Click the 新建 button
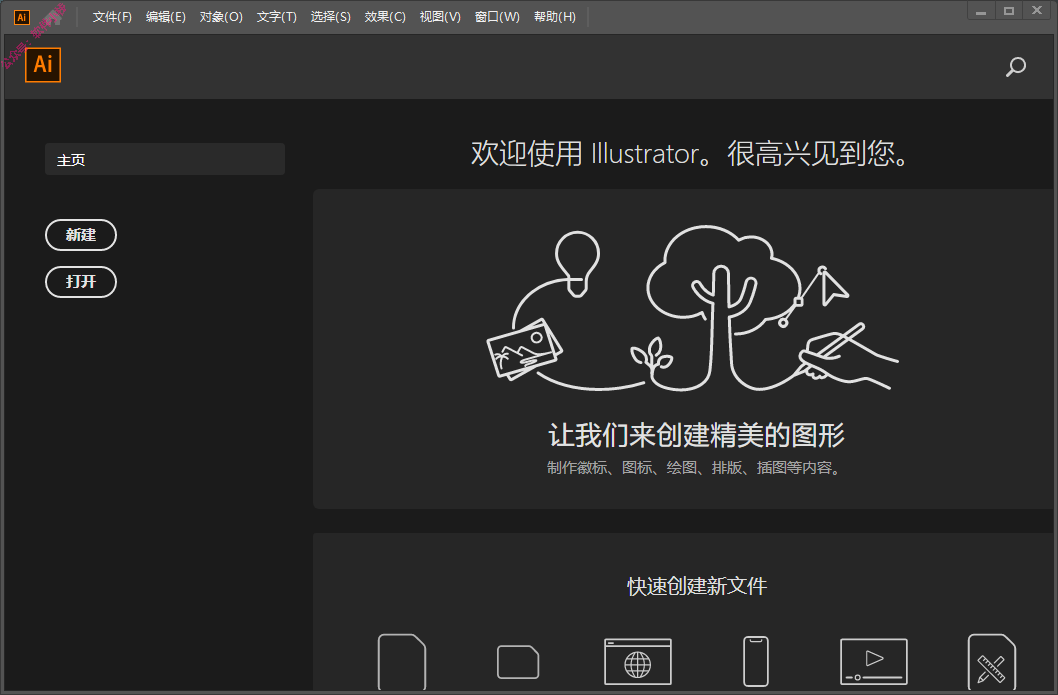Image resolution: width=1058 pixels, height=695 pixels. coord(81,235)
